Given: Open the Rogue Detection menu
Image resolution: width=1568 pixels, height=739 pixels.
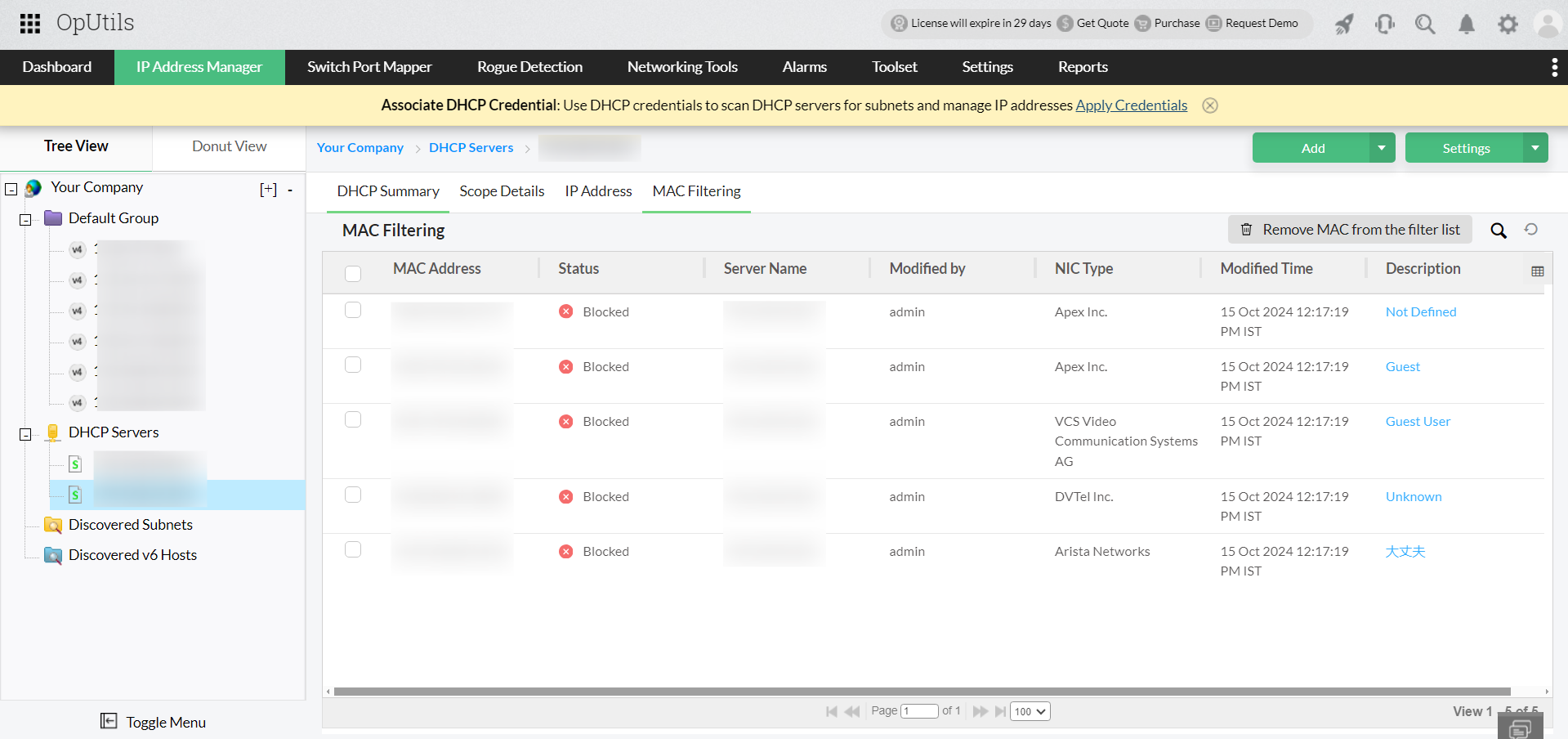Looking at the screenshot, I should pos(529,67).
